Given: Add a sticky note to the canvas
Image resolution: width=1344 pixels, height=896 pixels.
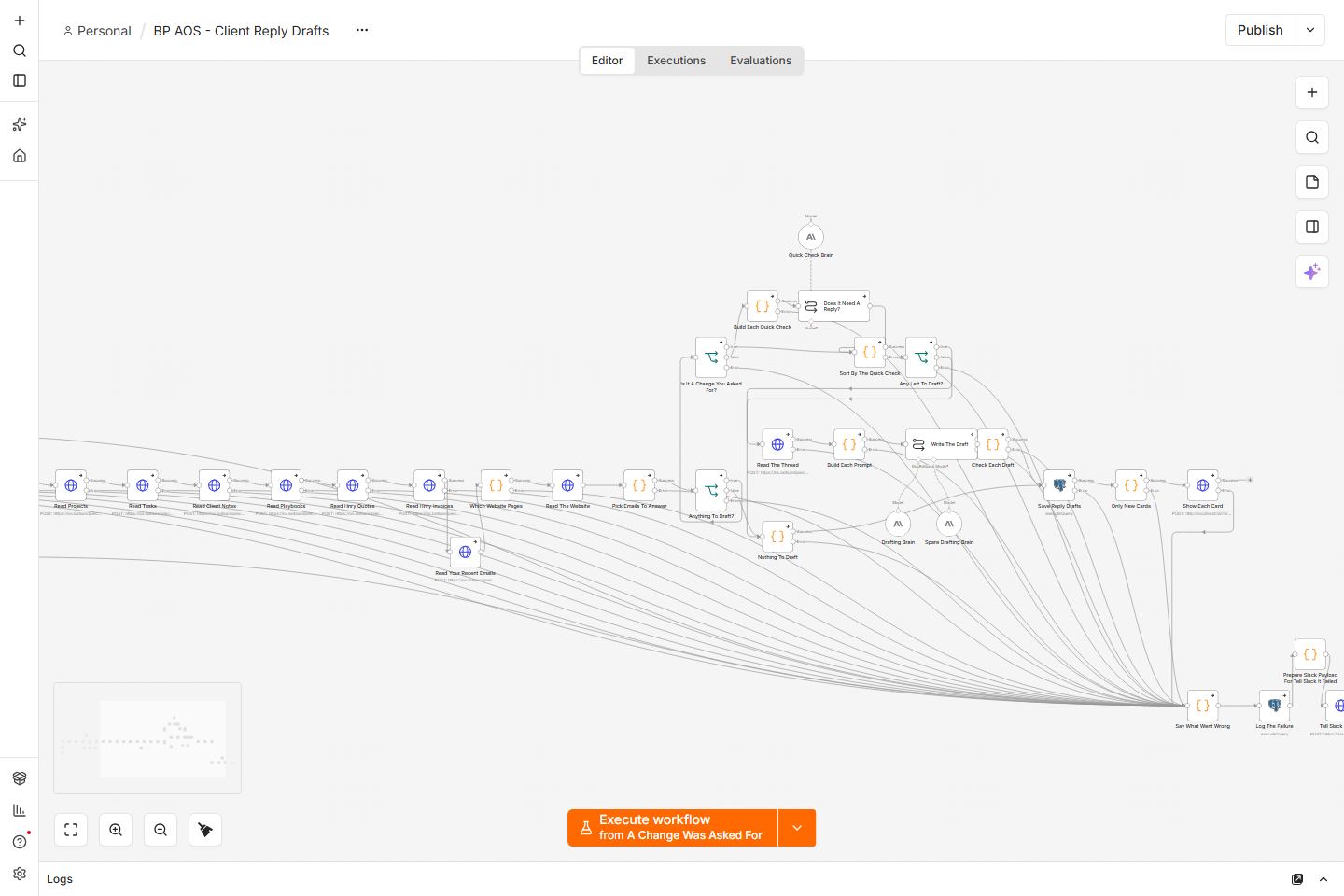Looking at the screenshot, I should (1312, 182).
